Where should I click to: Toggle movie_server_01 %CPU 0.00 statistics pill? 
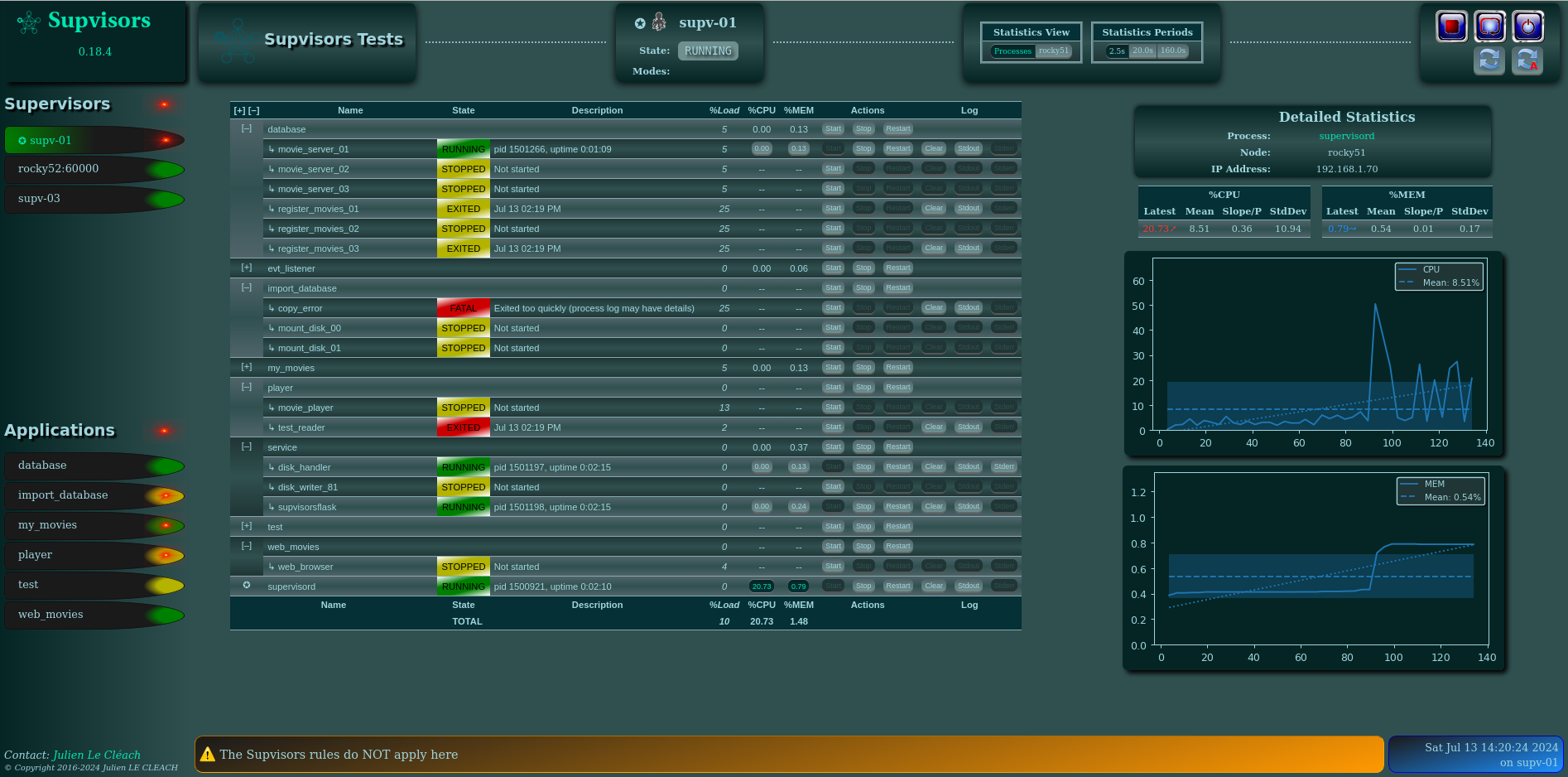point(762,149)
